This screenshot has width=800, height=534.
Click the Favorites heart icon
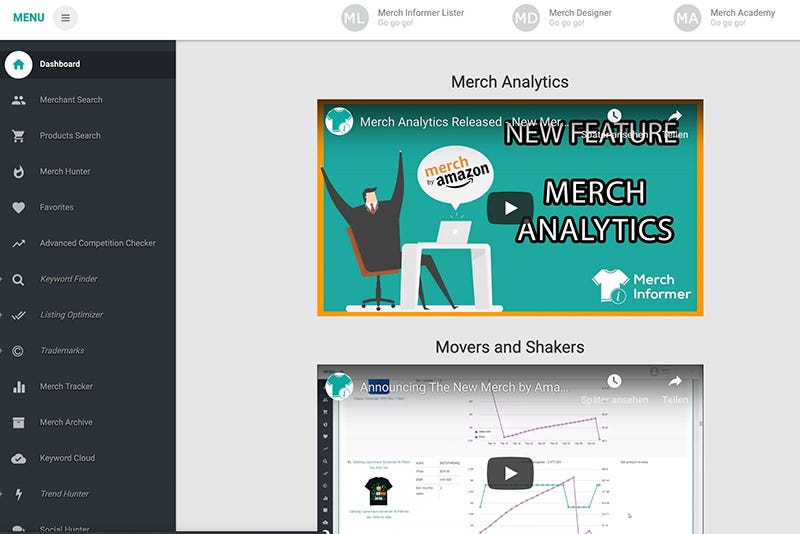pyautogui.click(x=18, y=208)
